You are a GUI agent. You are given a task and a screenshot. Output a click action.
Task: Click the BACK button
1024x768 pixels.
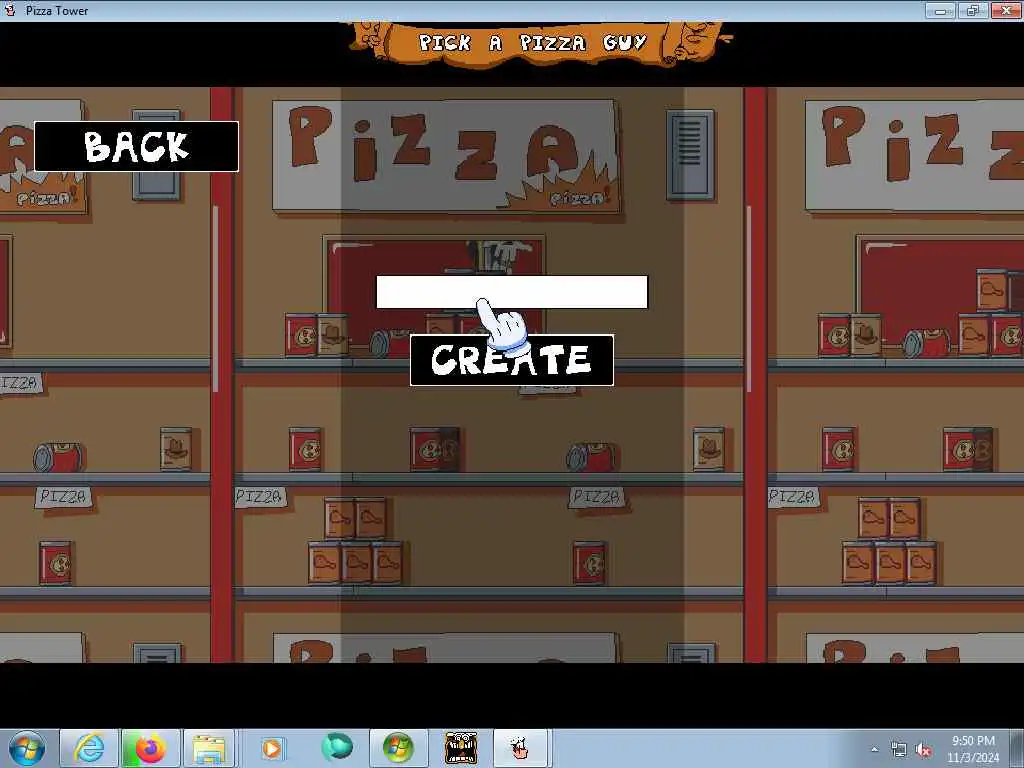tap(136, 146)
